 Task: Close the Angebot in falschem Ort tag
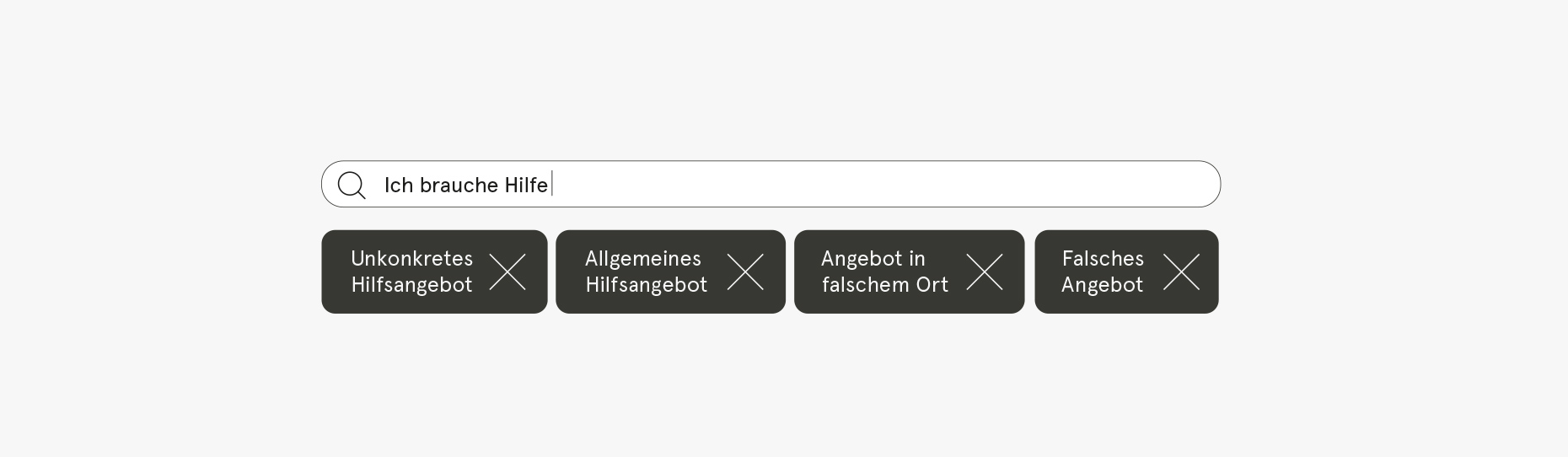point(985,272)
